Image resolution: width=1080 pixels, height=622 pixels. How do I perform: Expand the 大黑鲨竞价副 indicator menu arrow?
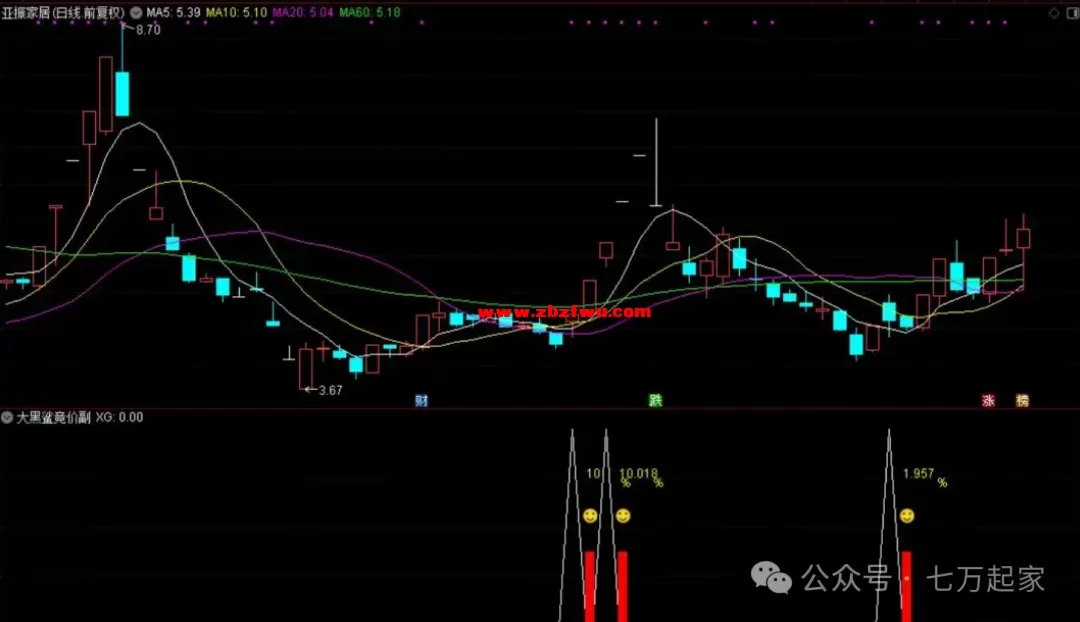click(x=7, y=417)
